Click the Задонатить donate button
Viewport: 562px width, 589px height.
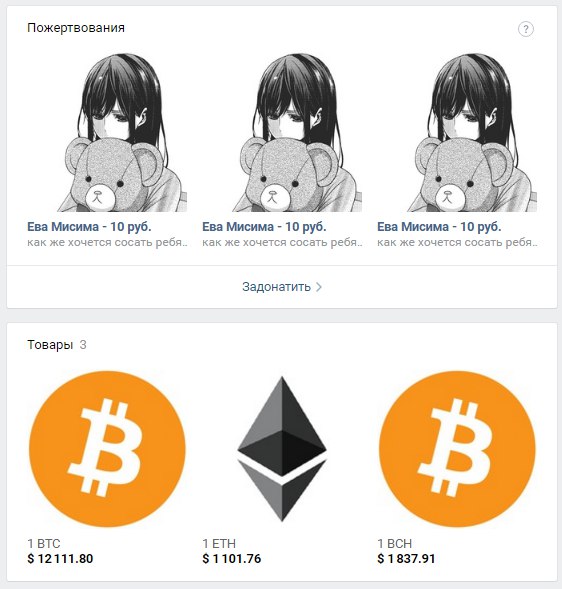[x=282, y=287]
